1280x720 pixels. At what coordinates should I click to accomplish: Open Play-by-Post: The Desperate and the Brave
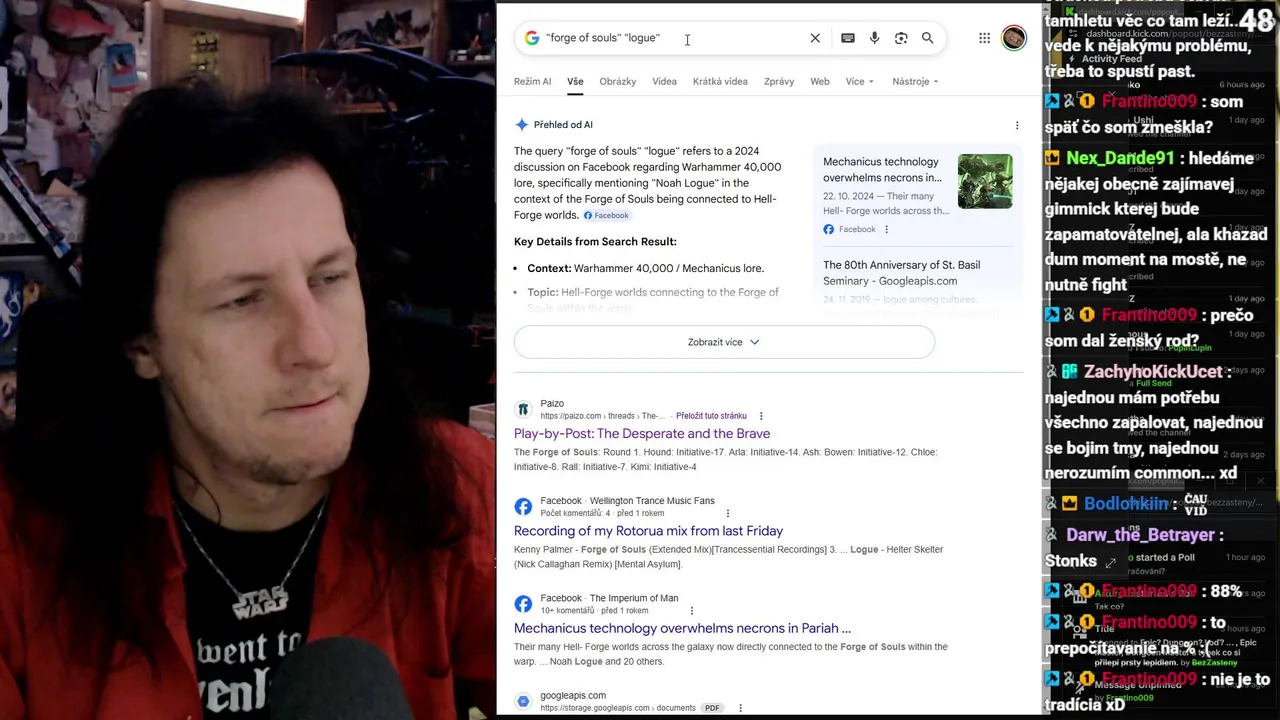[x=642, y=433]
